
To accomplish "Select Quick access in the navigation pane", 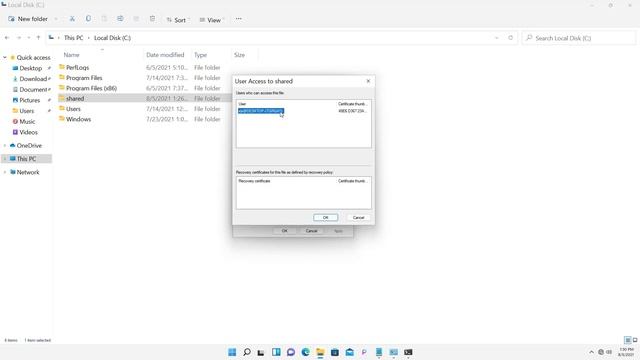I will [x=33, y=58].
